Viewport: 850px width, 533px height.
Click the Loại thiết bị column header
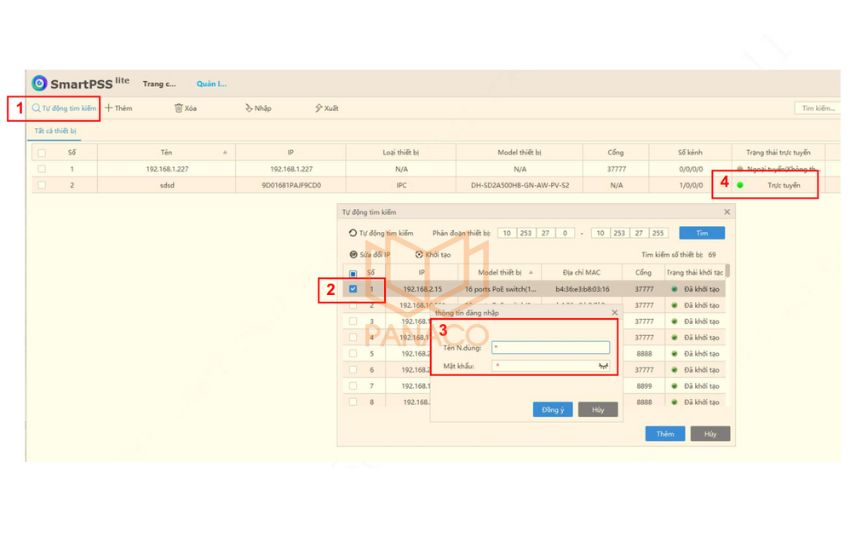[x=401, y=153]
